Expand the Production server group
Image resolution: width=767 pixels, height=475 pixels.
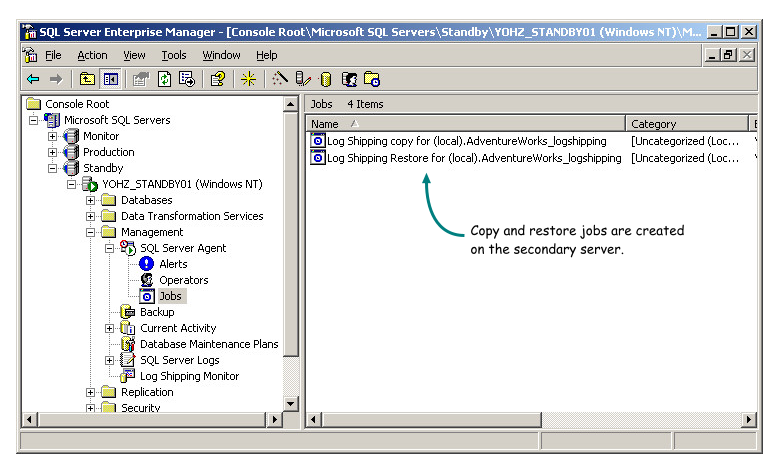52,153
